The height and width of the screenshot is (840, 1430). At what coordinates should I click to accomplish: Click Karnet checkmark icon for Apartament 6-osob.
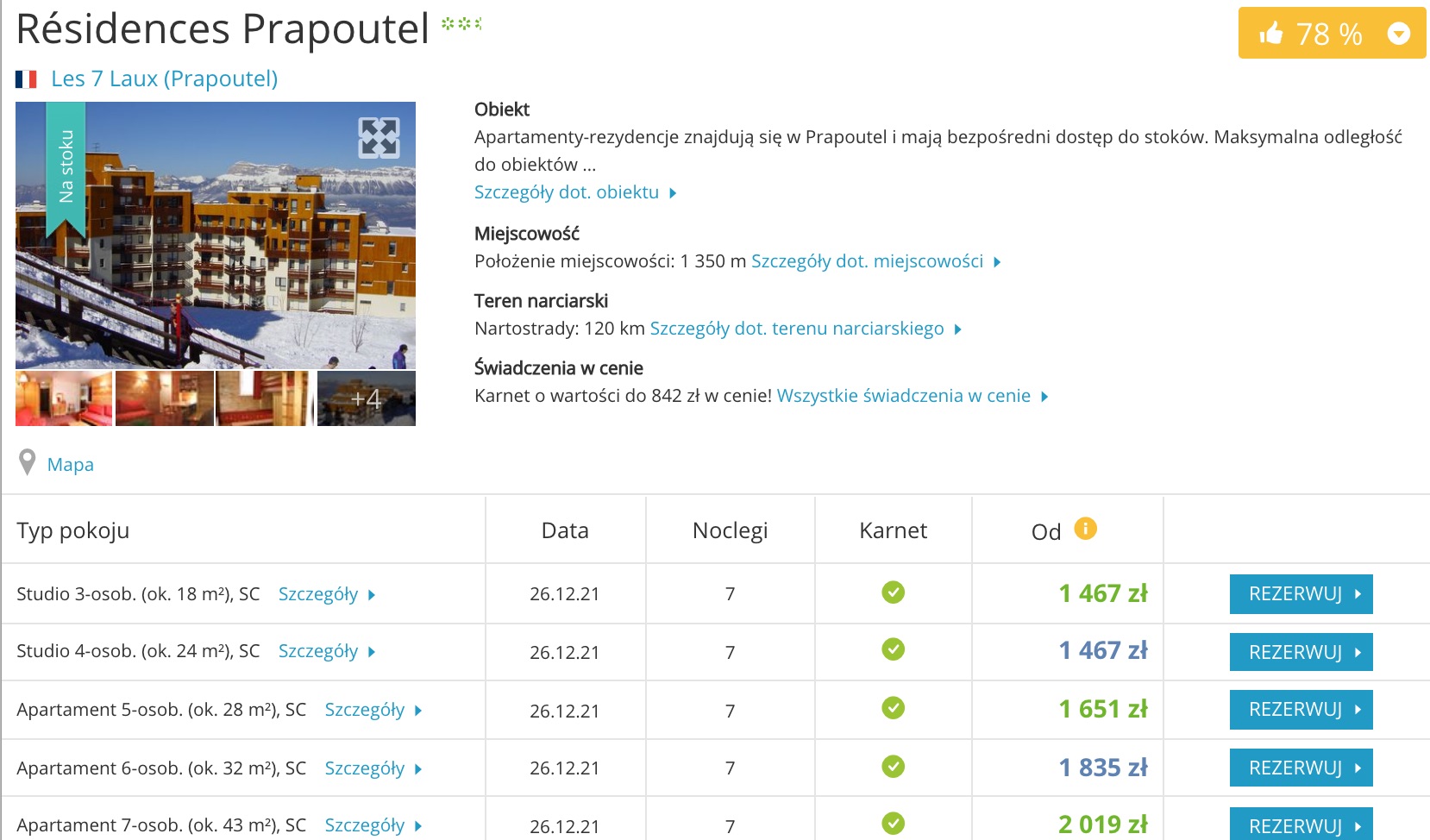(894, 766)
